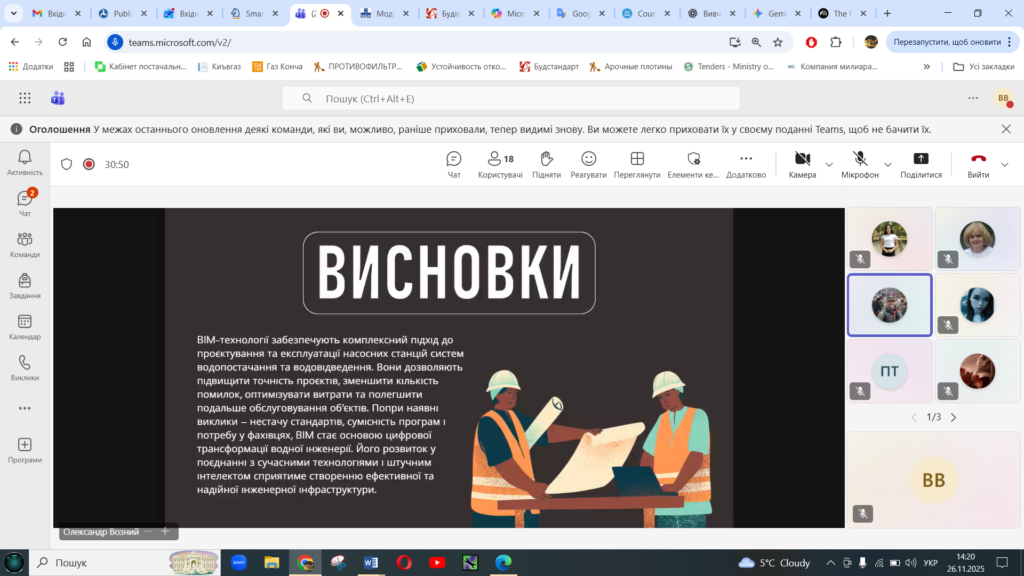The height and width of the screenshot is (576, 1024).
Task: Leave the meeting with Вийти button
Action: (x=978, y=164)
